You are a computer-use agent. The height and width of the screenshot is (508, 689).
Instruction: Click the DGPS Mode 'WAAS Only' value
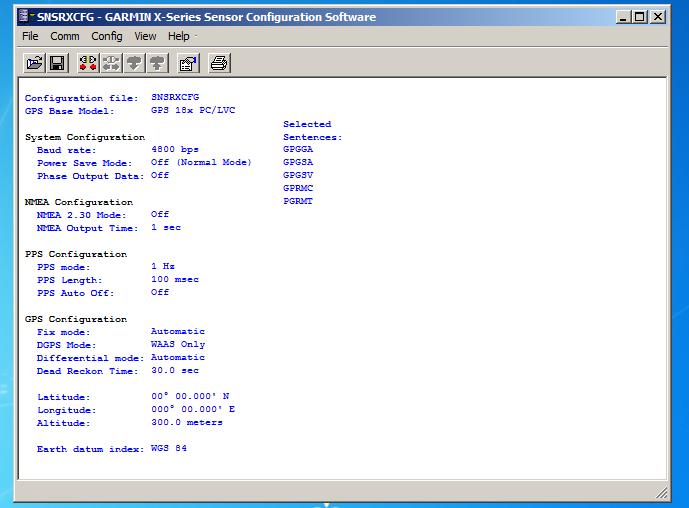pos(178,344)
